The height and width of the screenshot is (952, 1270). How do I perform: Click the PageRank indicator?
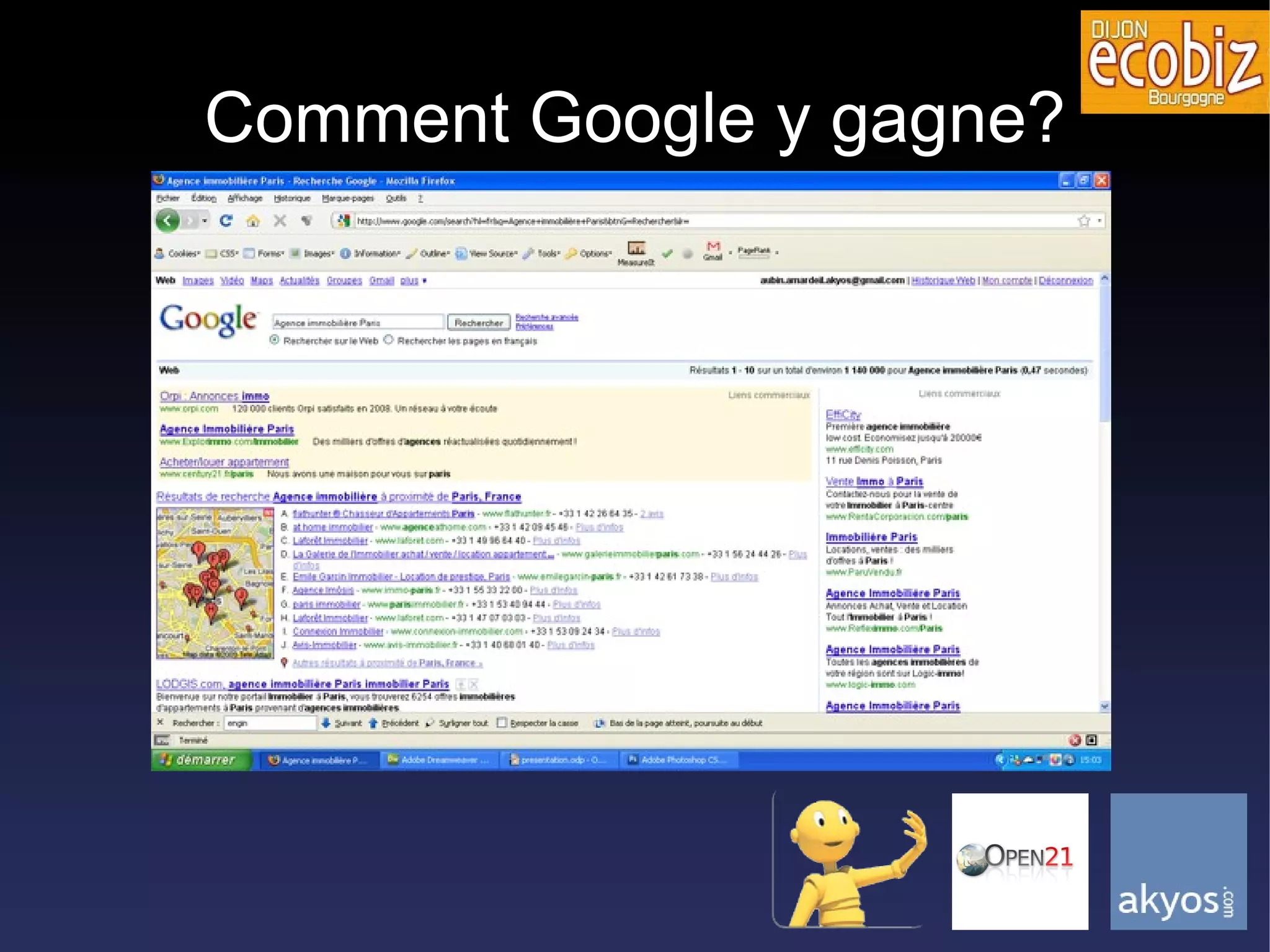coord(753,251)
